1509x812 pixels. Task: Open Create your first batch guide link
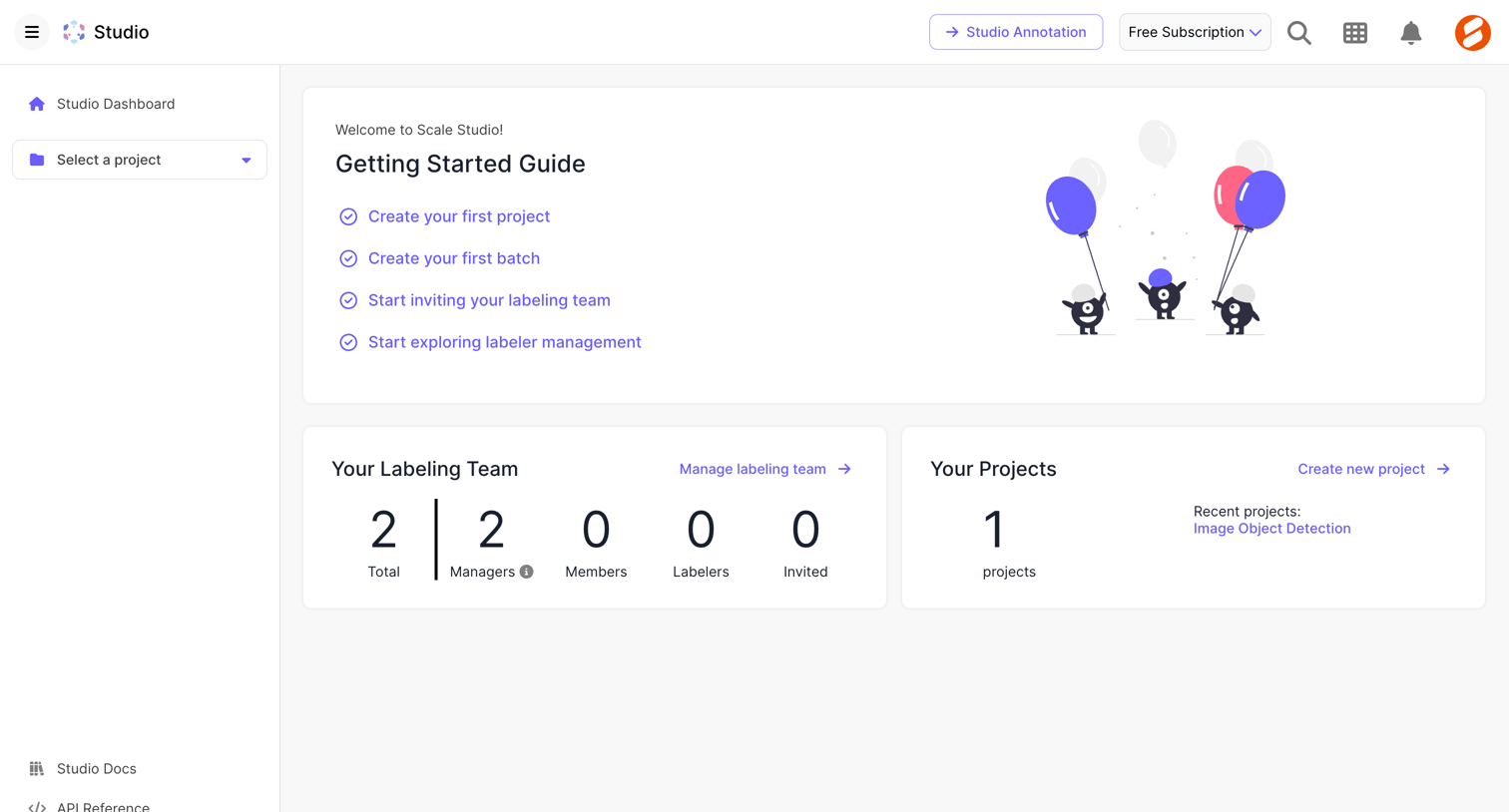click(x=454, y=258)
